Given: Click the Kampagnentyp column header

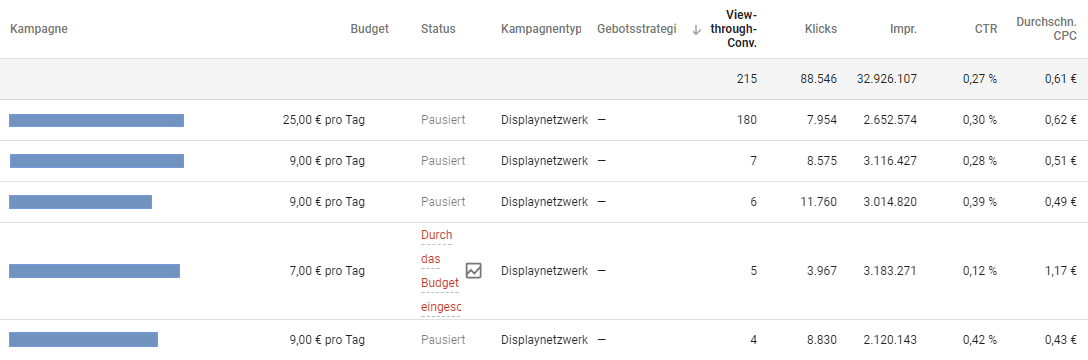Looking at the screenshot, I should [541, 29].
